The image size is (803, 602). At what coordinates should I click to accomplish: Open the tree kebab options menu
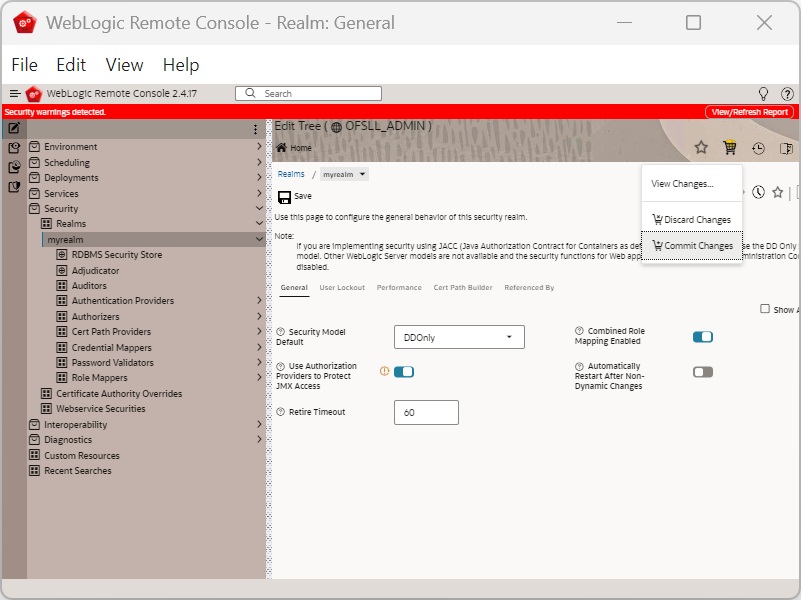pyautogui.click(x=255, y=130)
